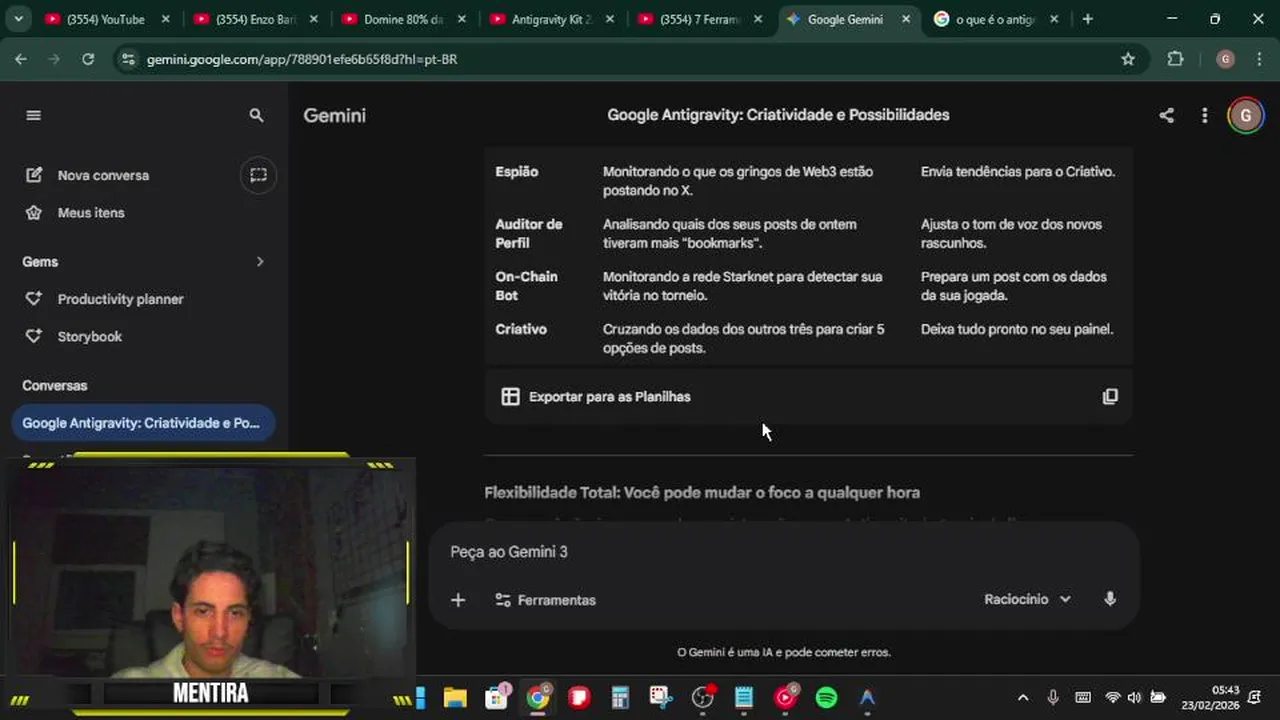Open the Chrome extensions puzzle icon

tap(1176, 59)
